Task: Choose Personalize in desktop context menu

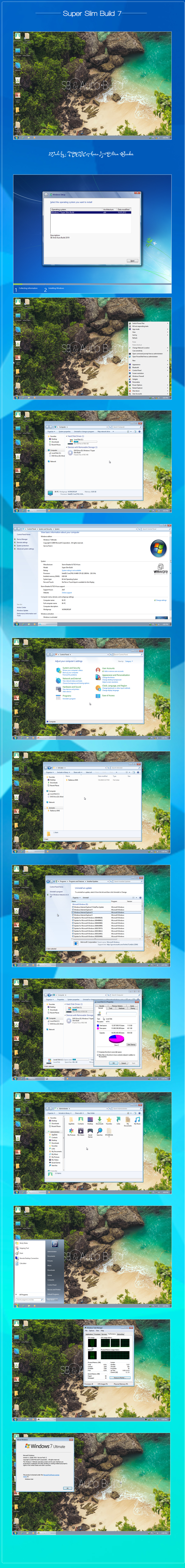Action: 136,382
